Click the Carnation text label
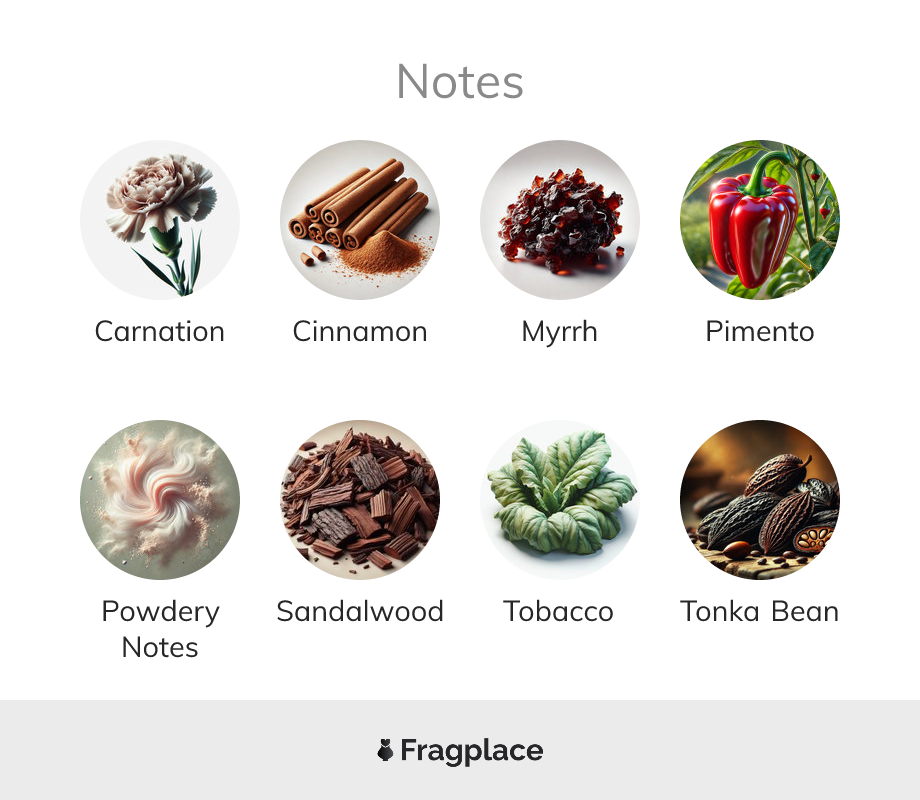The height and width of the screenshot is (800, 920). click(160, 332)
